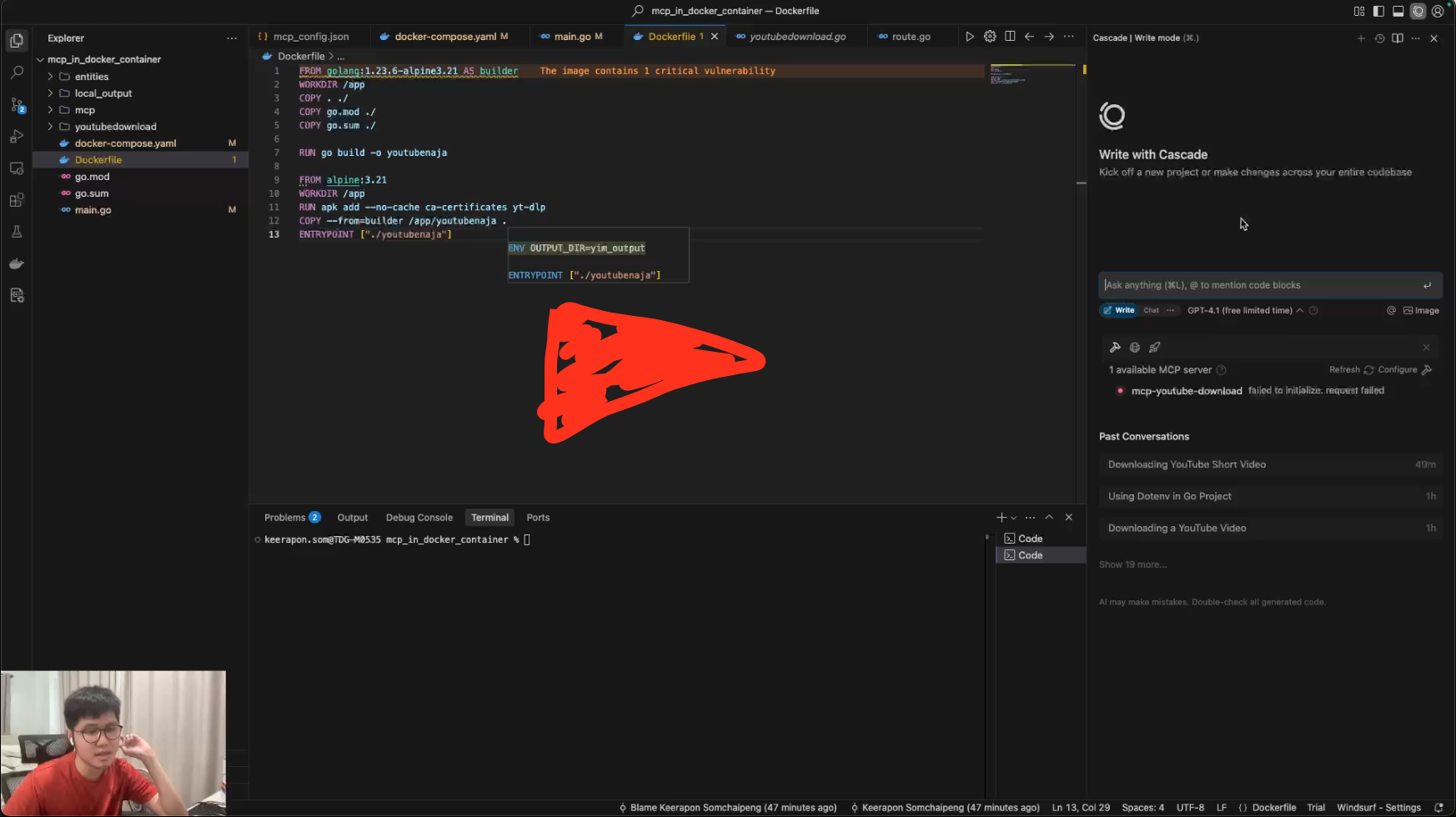
Task: Open the notifications bell in status bar
Action: [1438, 808]
